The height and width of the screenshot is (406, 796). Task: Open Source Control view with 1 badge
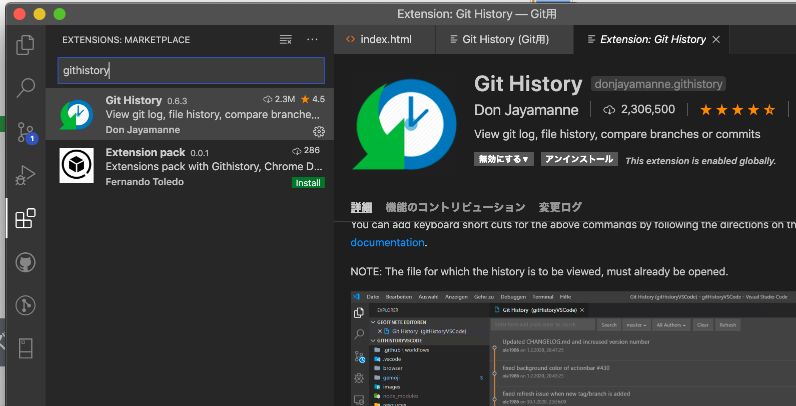coord(25,132)
